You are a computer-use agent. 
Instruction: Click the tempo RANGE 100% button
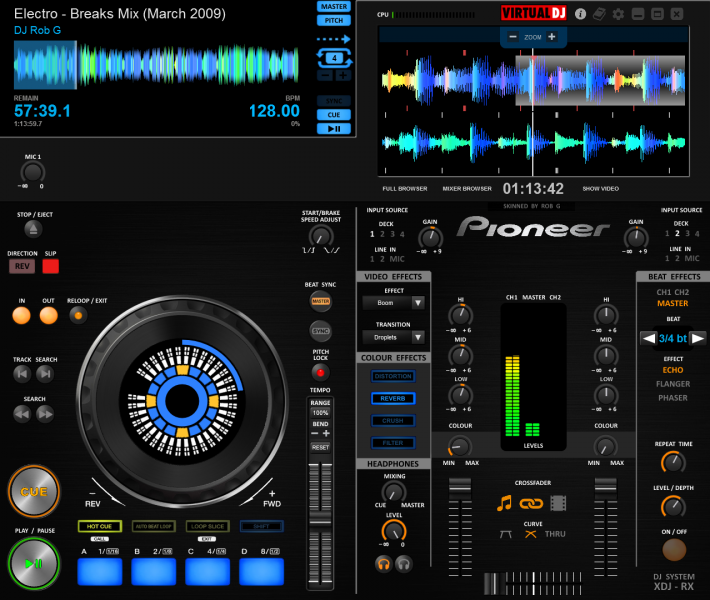tap(320, 413)
